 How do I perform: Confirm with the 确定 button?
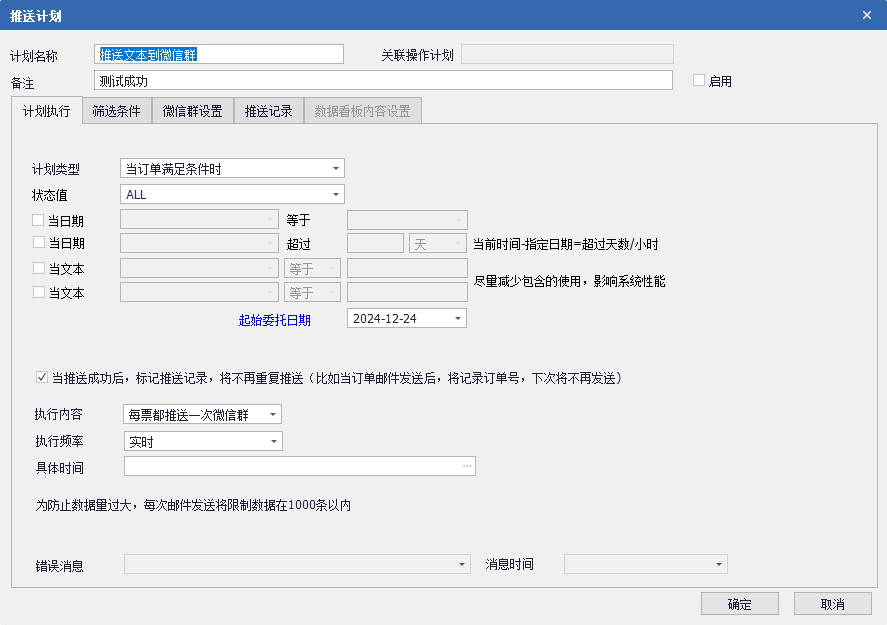(x=739, y=604)
